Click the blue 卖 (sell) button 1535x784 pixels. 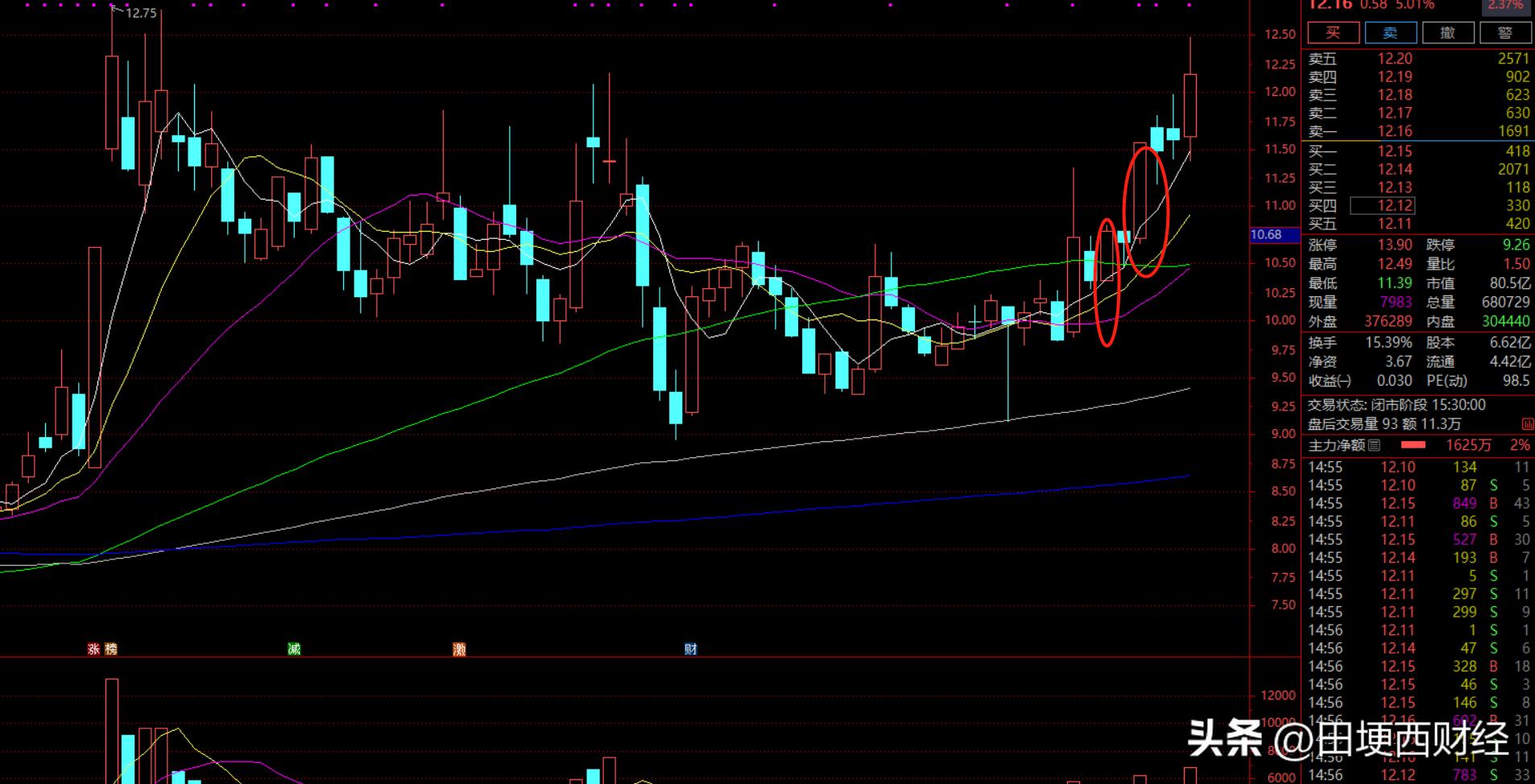pyautogui.click(x=1390, y=33)
